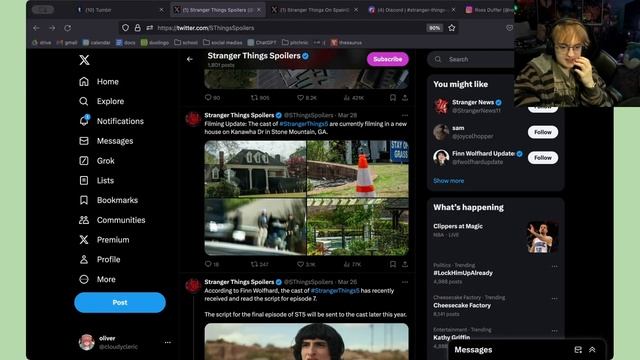
Task: Bookmark page with star icon
Action: [451, 28]
